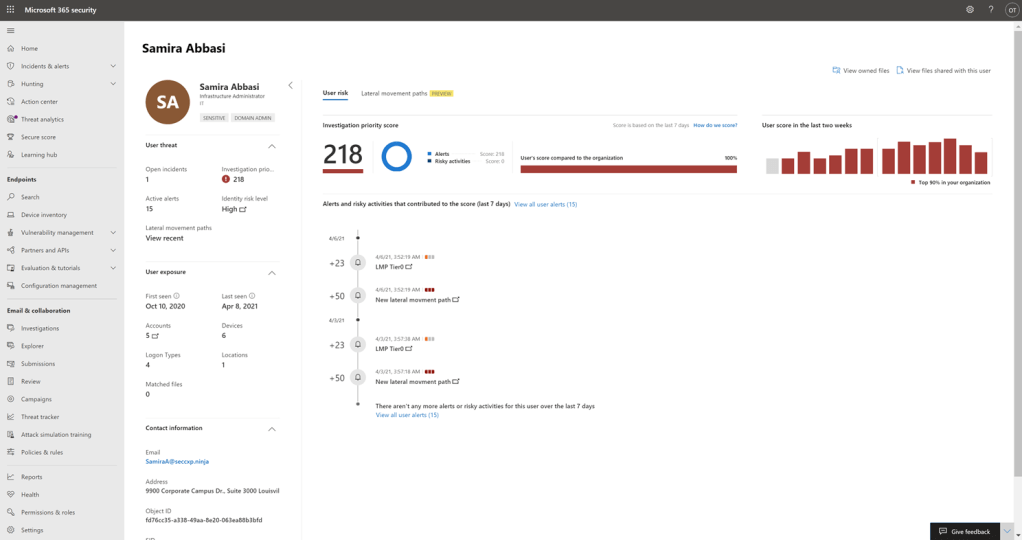The height and width of the screenshot is (540, 1022).
Task: Click the Device inventory sidebar icon
Action: pyautogui.click(x=10, y=215)
